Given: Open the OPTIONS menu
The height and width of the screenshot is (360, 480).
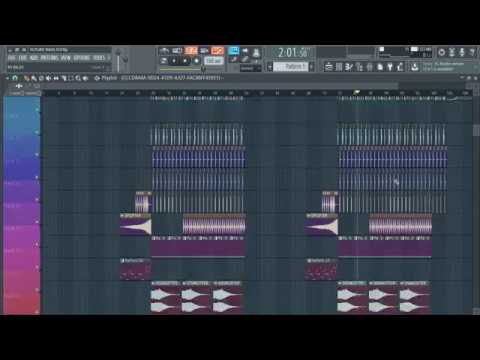Looking at the screenshot, I should tap(82, 58).
